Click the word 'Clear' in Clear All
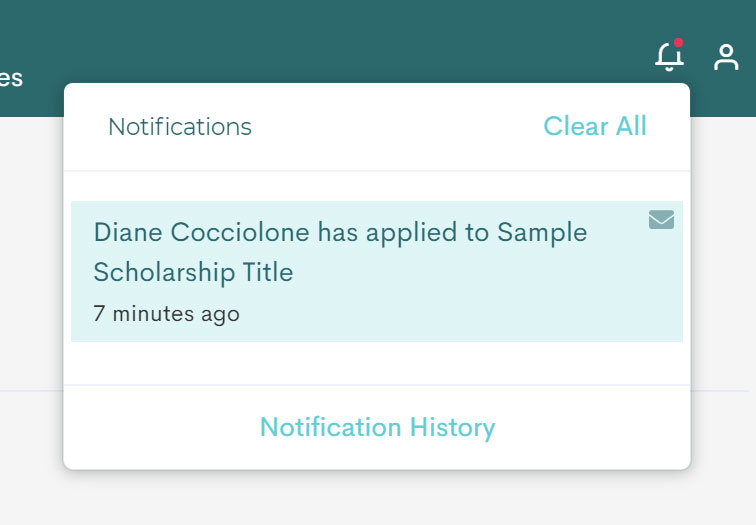756x525 pixels. pos(576,126)
